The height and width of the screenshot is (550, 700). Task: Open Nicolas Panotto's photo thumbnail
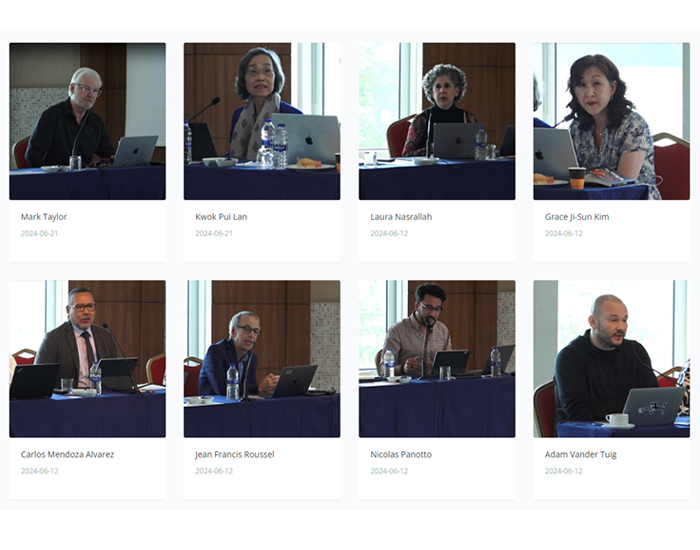click(437, 358)
